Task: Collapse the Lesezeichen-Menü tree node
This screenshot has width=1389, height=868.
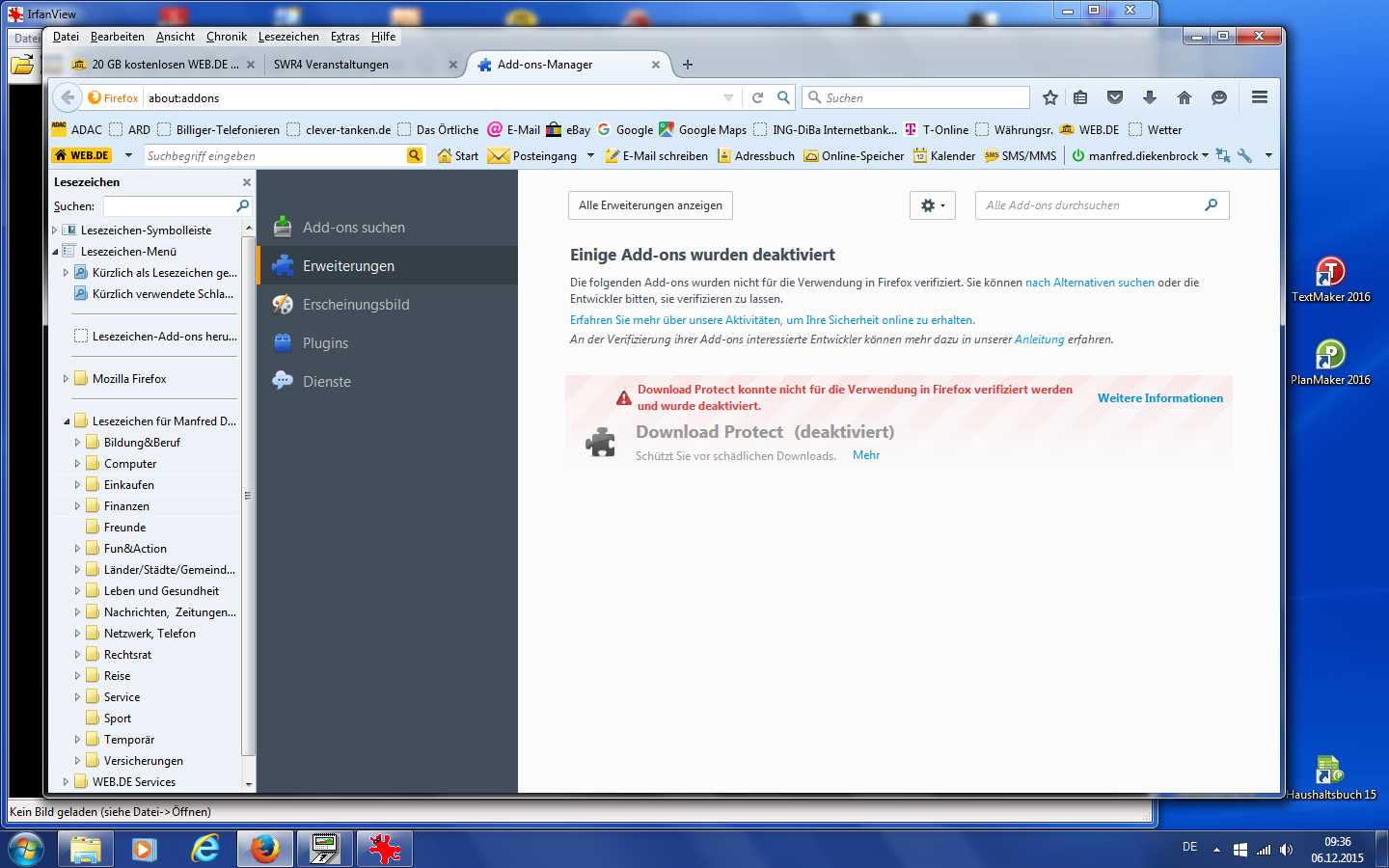Action: tap(55, 252)
